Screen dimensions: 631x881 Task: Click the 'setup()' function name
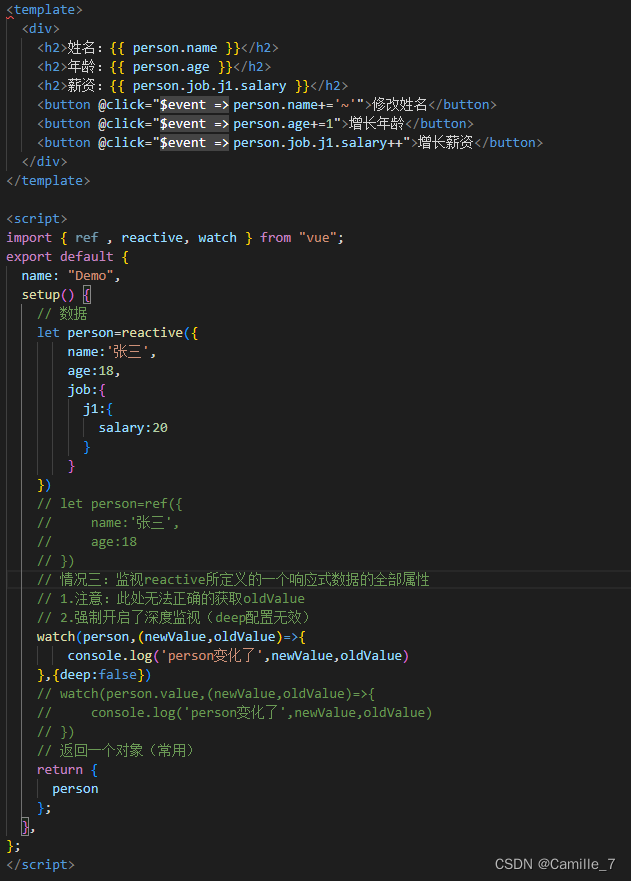tap(48, 295)
